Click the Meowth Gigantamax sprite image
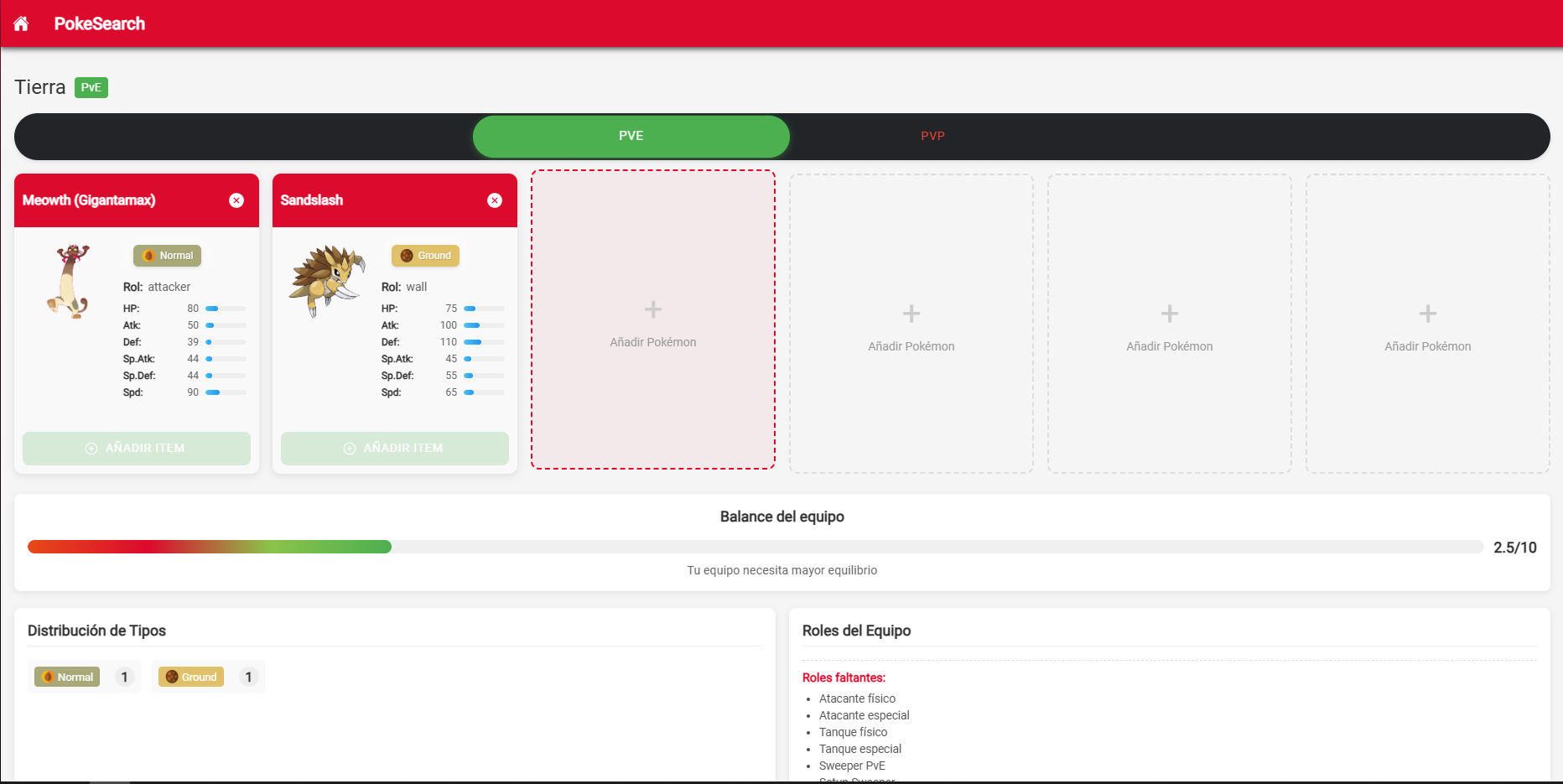Screen dimensions: 1563x784 point(69,281)
